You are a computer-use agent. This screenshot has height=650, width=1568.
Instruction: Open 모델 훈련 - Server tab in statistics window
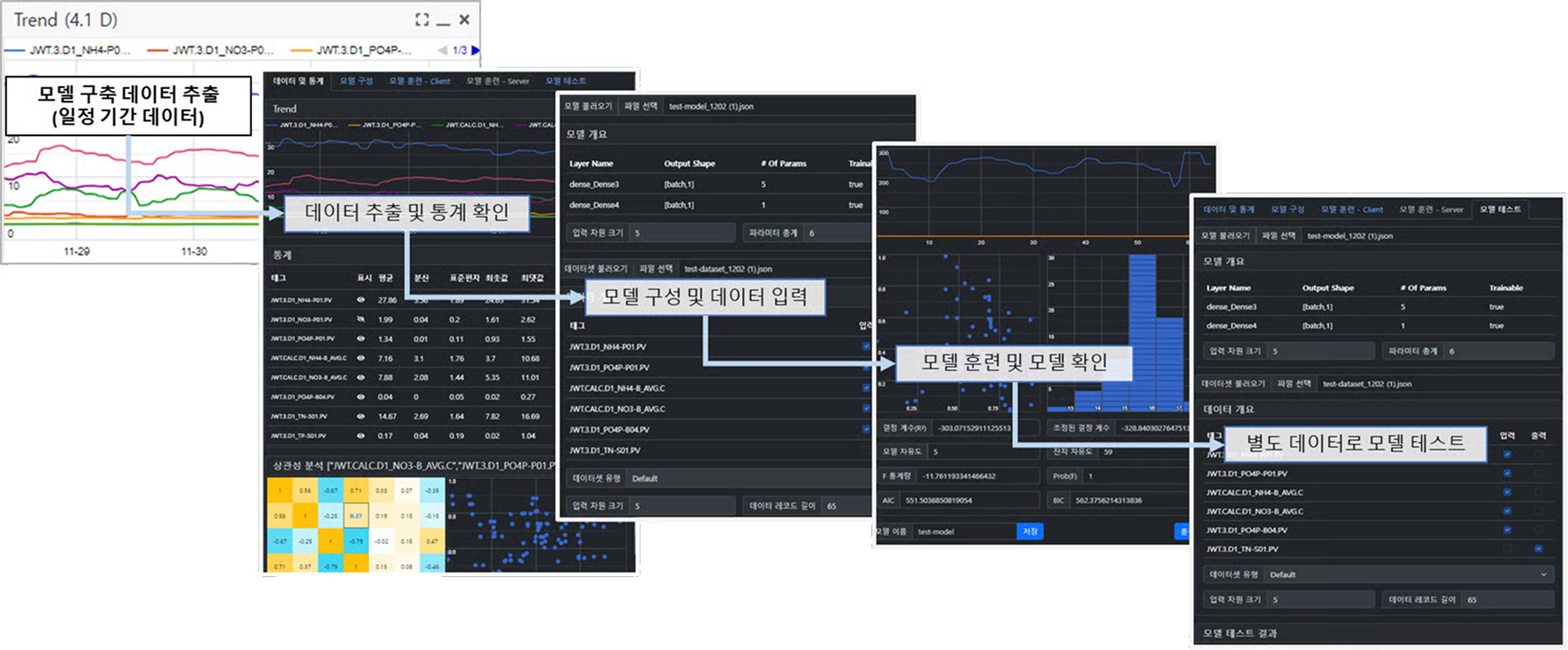(498, 81)
